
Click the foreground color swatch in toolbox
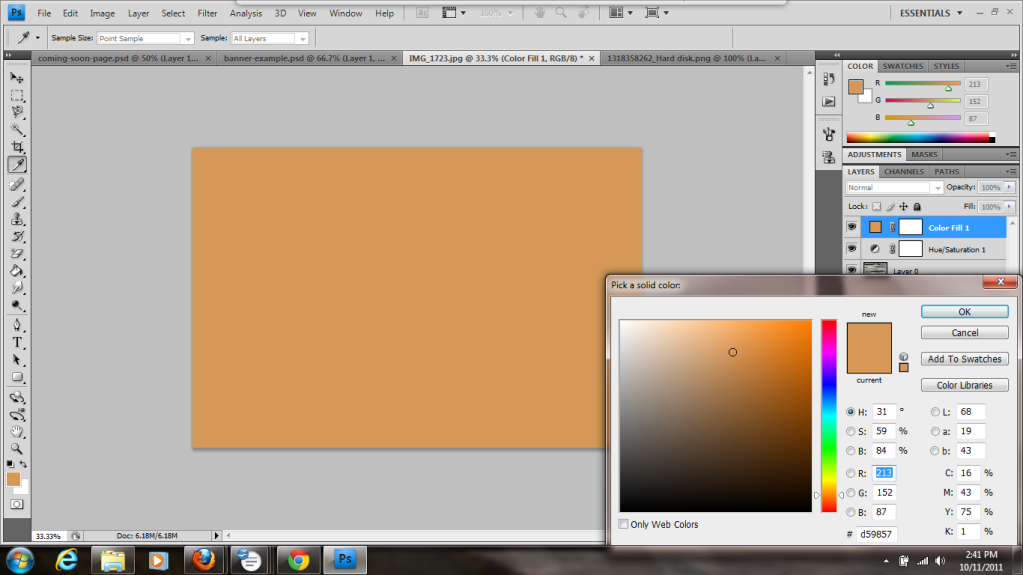13,479
